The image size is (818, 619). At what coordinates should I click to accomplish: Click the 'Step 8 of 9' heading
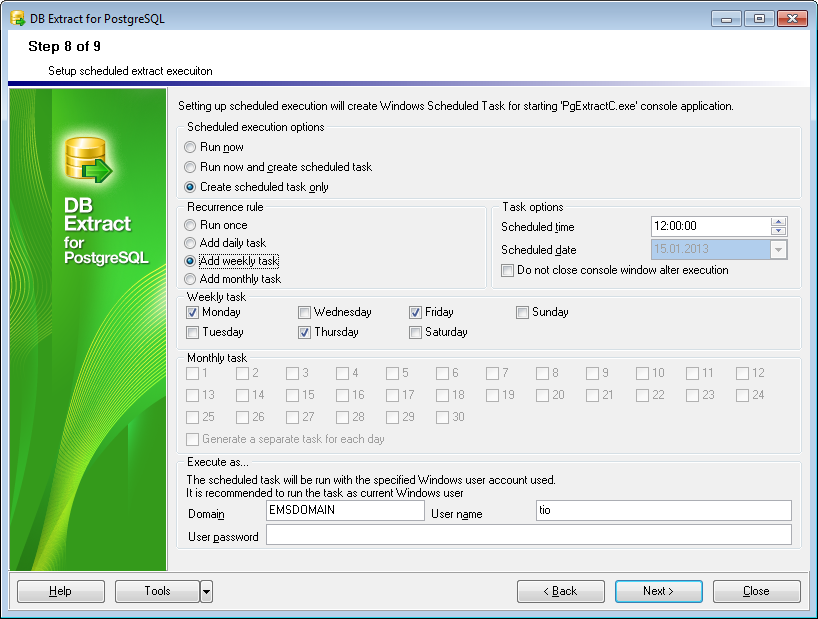(x=64, y=46)
